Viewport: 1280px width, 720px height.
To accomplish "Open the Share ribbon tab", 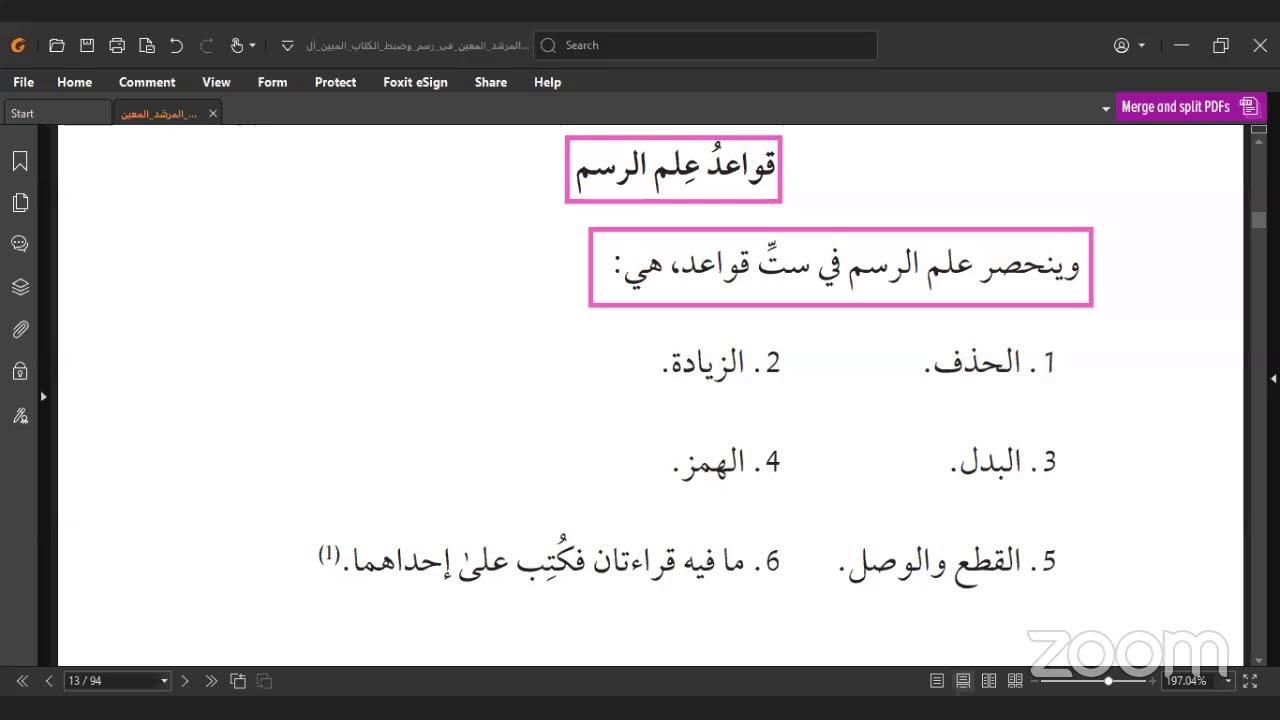I will [x=490, y=82].
